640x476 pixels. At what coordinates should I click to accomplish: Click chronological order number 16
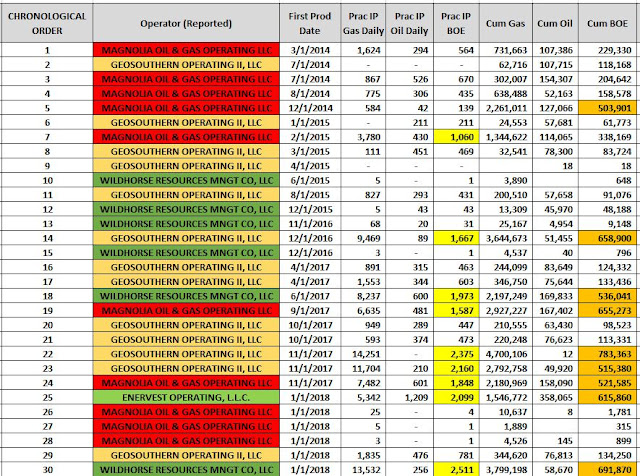point(47,267)
